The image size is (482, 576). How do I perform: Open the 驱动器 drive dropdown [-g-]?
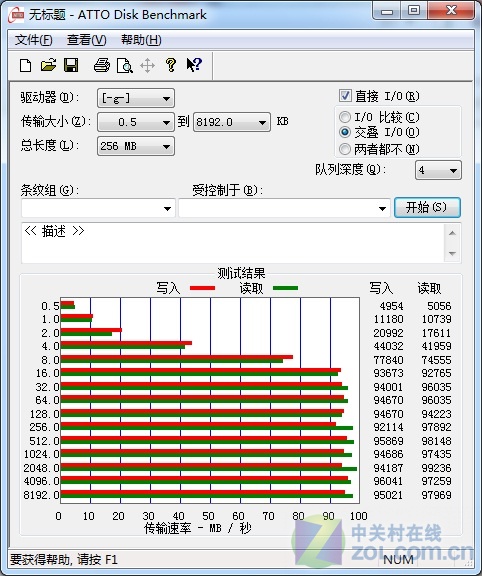pos(136,98)
